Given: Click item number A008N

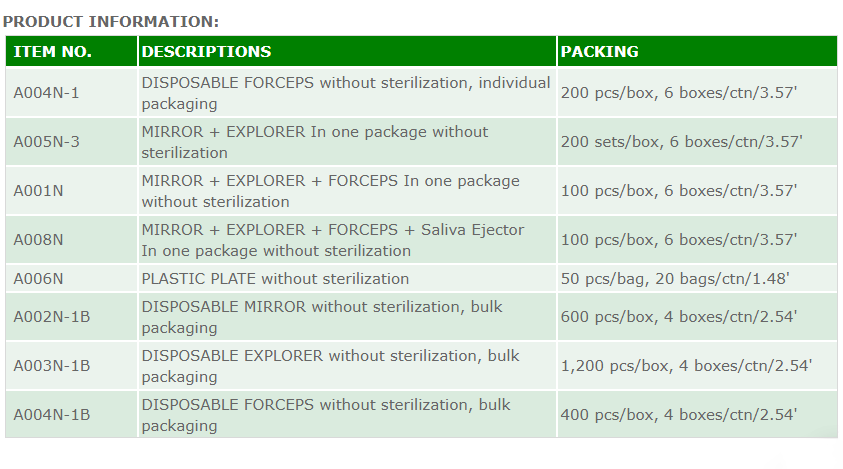Looking at the screenshot, I should click(38, 240).
